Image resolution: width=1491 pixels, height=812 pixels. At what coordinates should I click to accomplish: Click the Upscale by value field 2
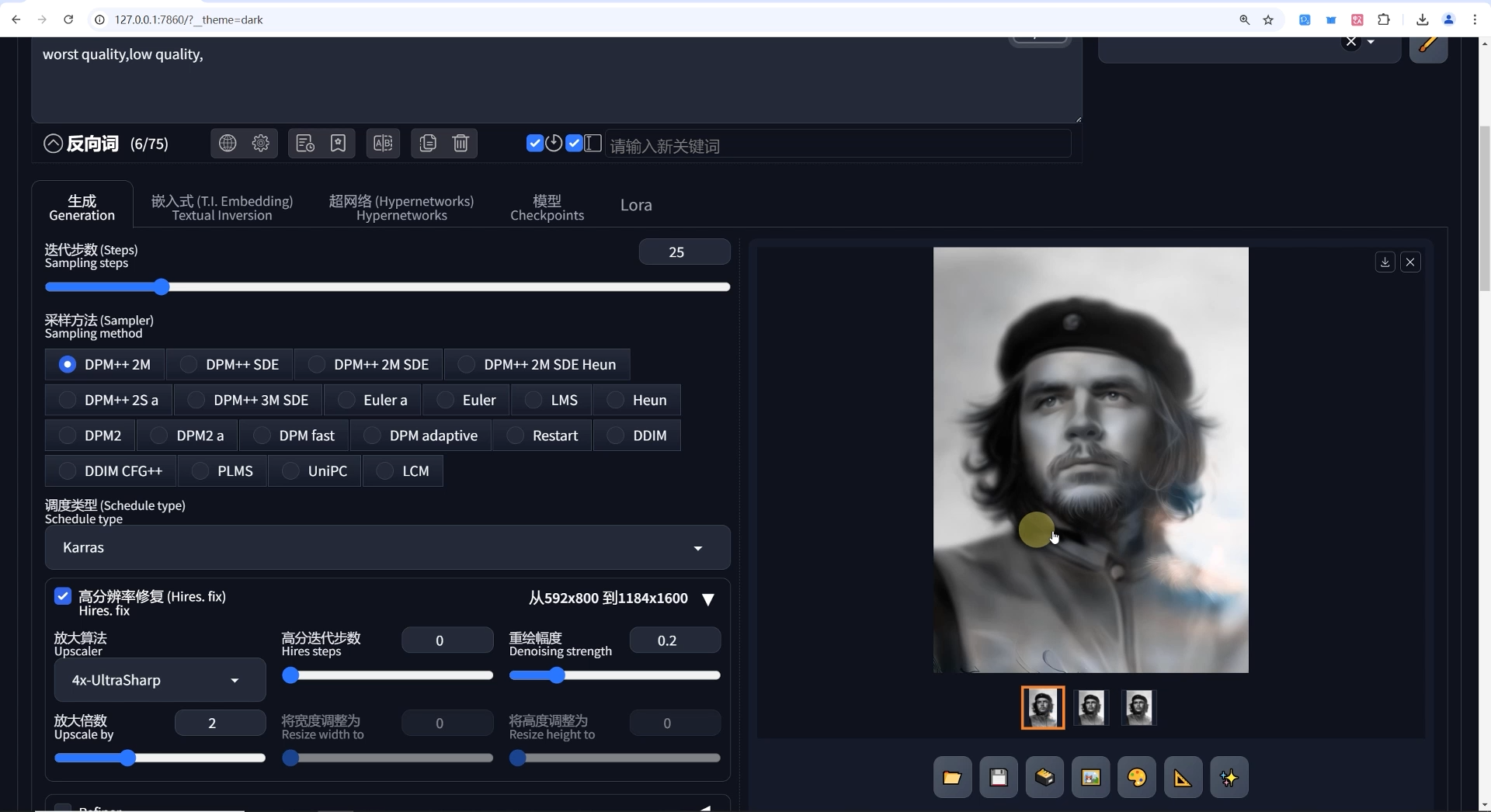tap(220, 723)
